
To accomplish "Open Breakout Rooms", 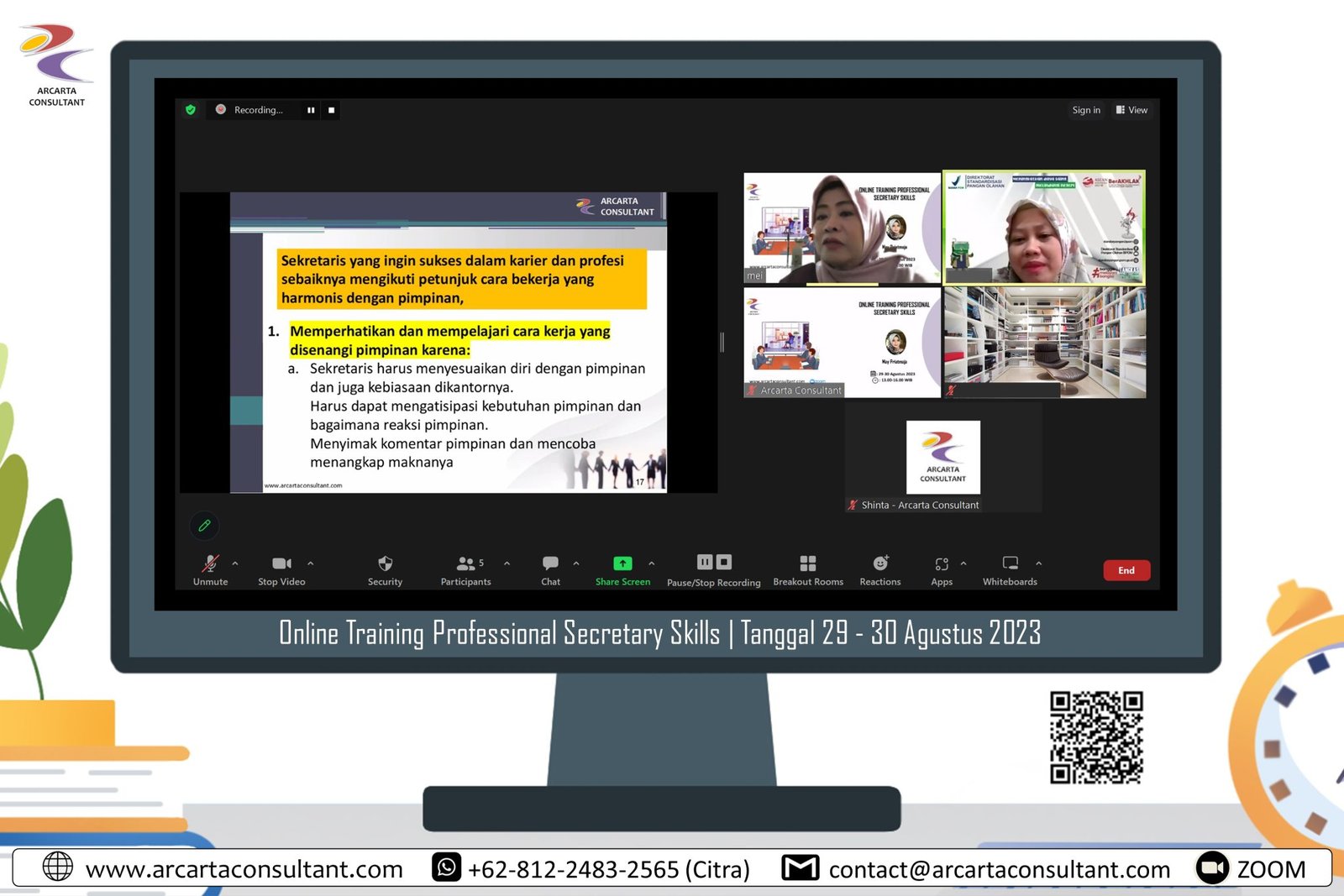I will pos(807,564).
